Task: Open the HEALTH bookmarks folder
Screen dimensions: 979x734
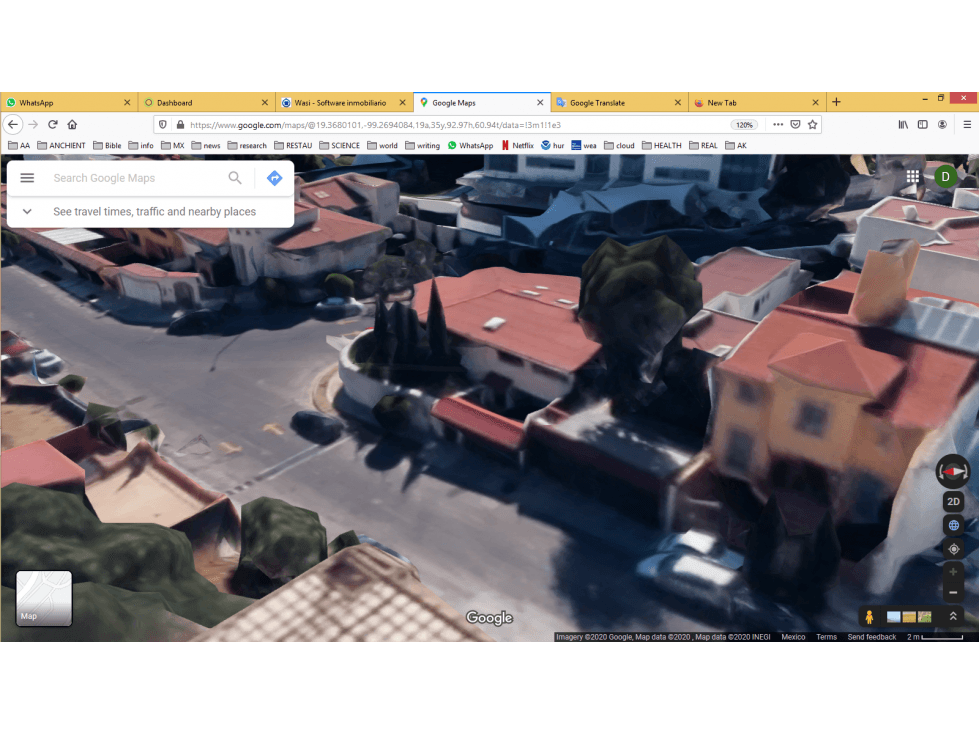Action: pos(661,145)
